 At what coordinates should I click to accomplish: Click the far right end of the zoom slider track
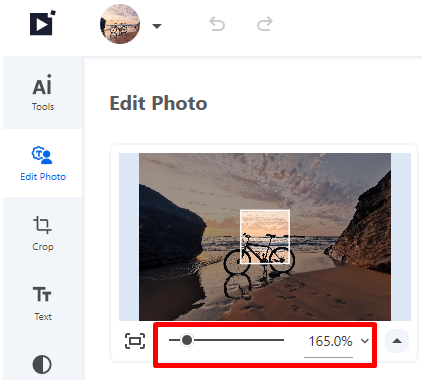(283, 340)
